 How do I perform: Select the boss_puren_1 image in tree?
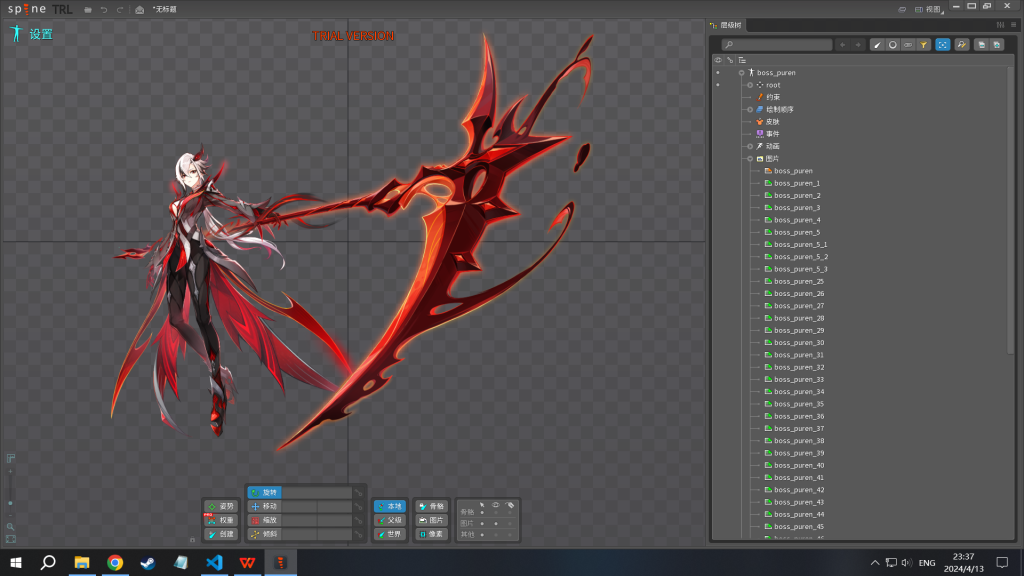pos(797,184)
